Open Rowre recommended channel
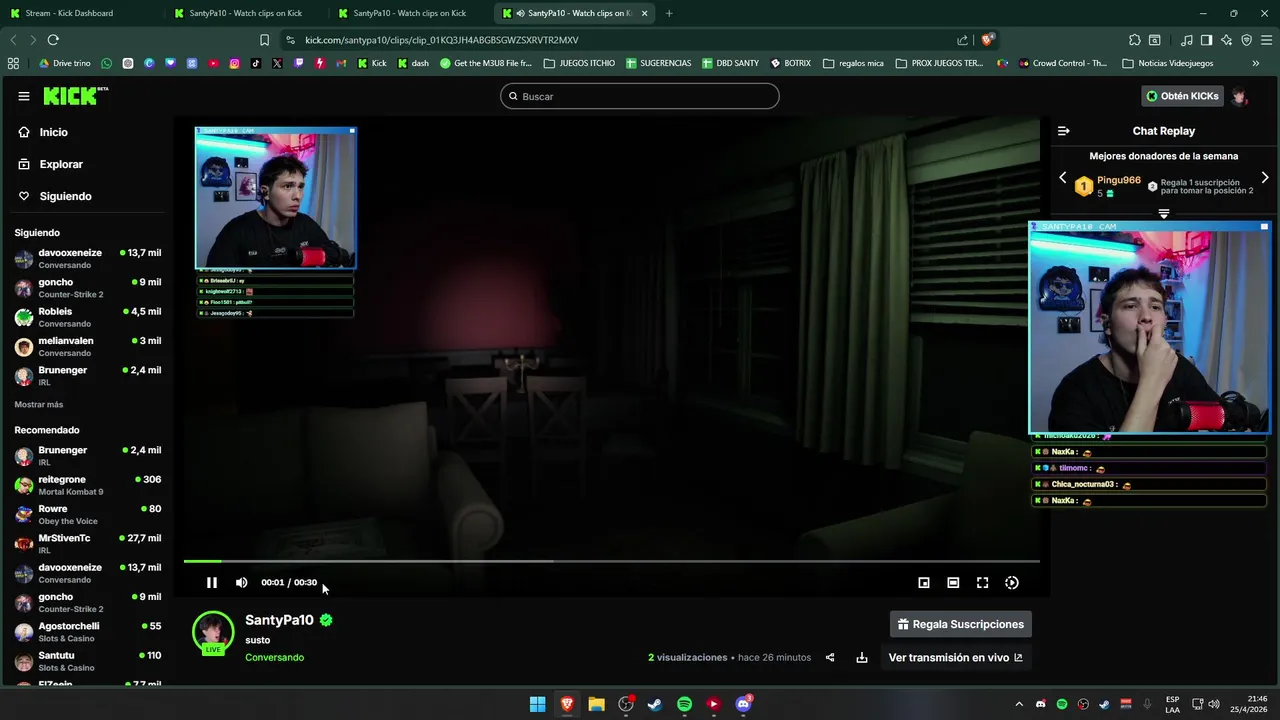 88,514
